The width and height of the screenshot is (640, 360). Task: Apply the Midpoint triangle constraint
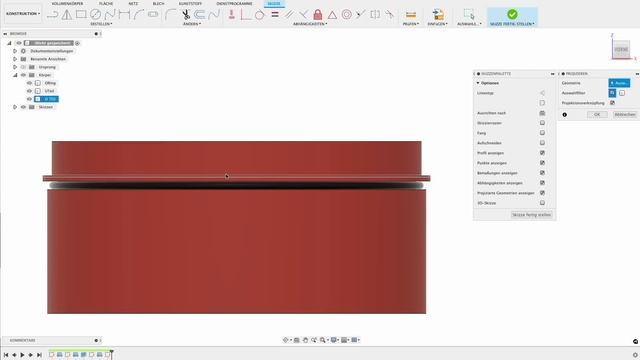(332, 15)
